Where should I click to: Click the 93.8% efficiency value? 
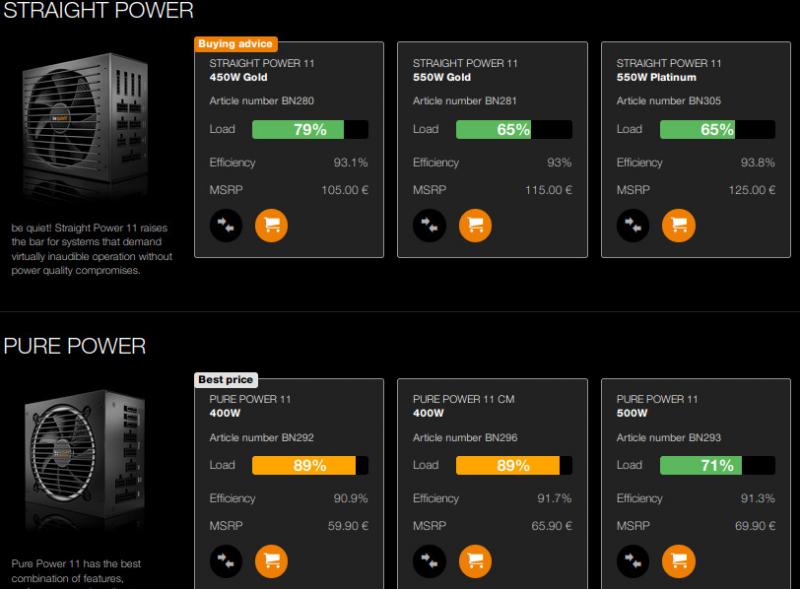click(758, 162)
